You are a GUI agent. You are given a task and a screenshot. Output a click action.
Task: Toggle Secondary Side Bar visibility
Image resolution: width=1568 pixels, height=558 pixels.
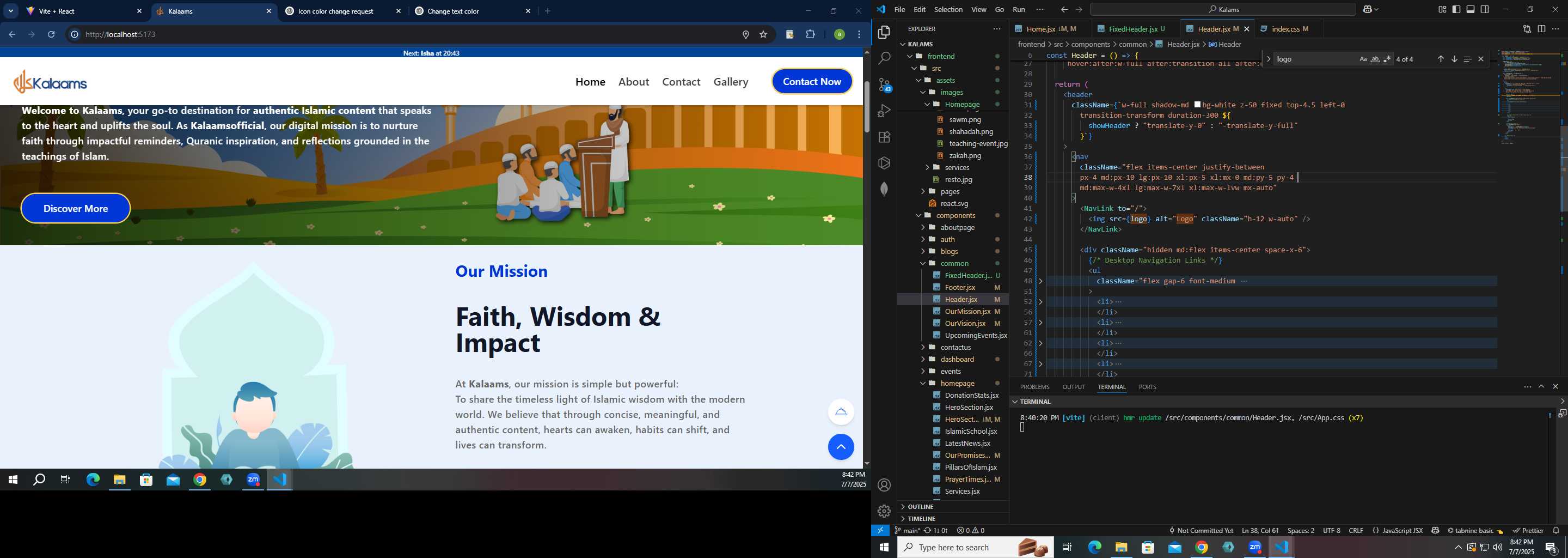point(1485,10)
